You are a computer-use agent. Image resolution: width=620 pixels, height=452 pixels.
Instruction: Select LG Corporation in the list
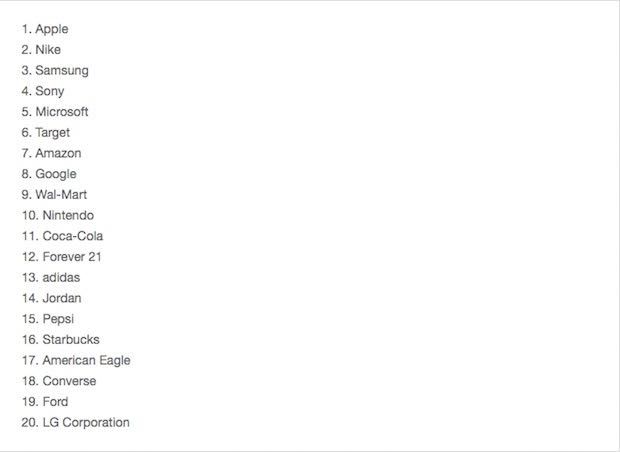tap(76, 422)
